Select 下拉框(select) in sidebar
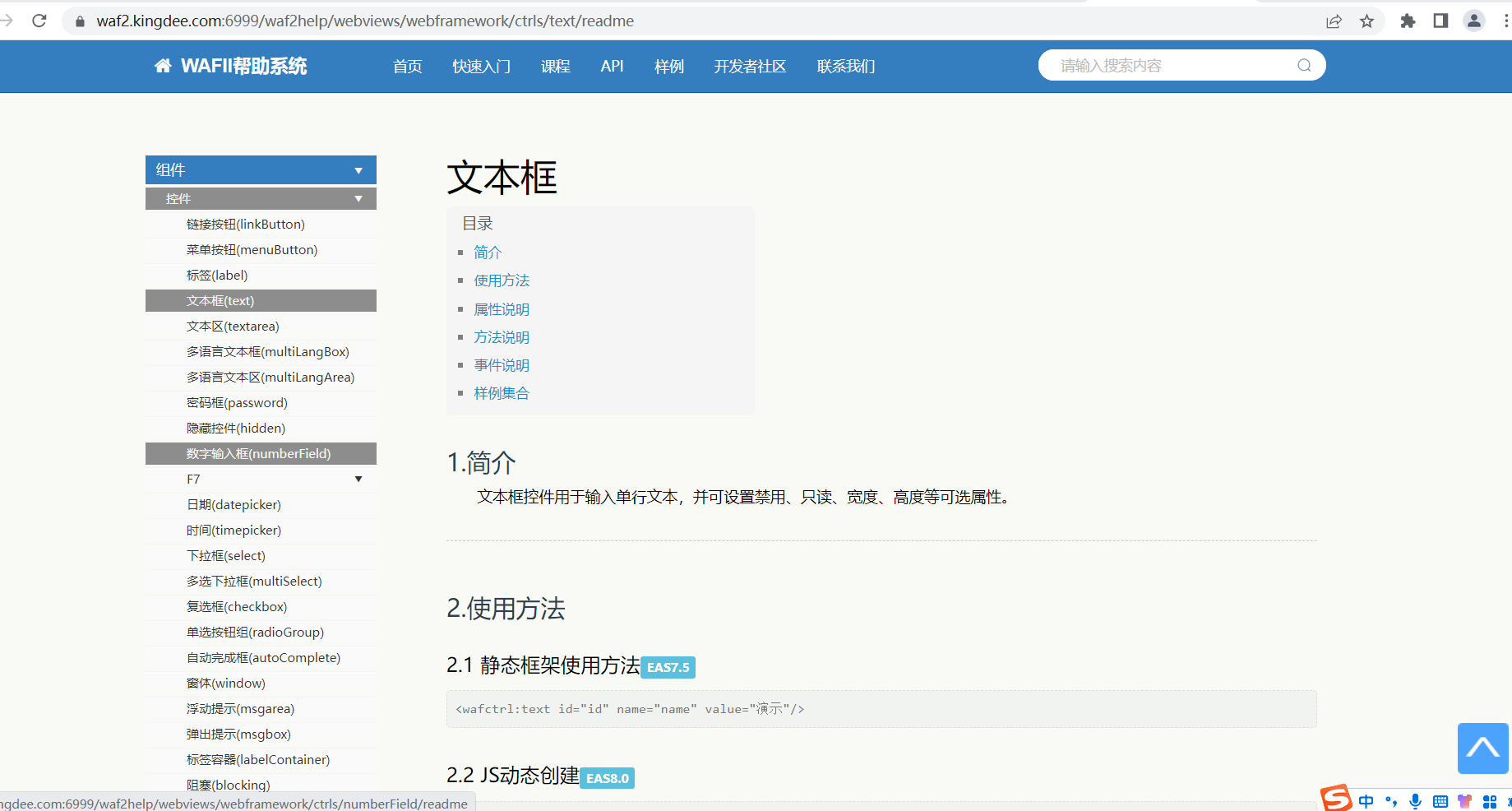This screenshot has width=1512, height=811. click(x=261, y=556)
